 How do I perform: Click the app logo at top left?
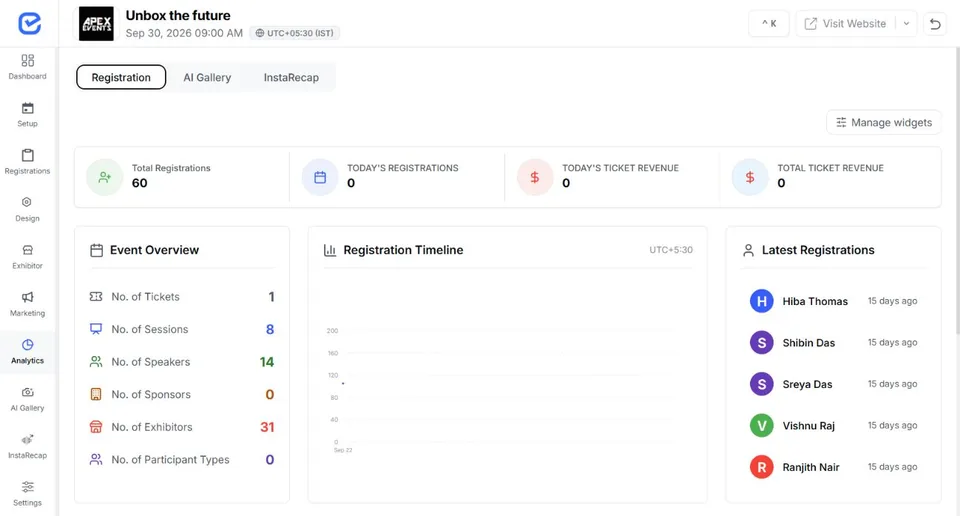pyautogui.click(x=29, y=23)
